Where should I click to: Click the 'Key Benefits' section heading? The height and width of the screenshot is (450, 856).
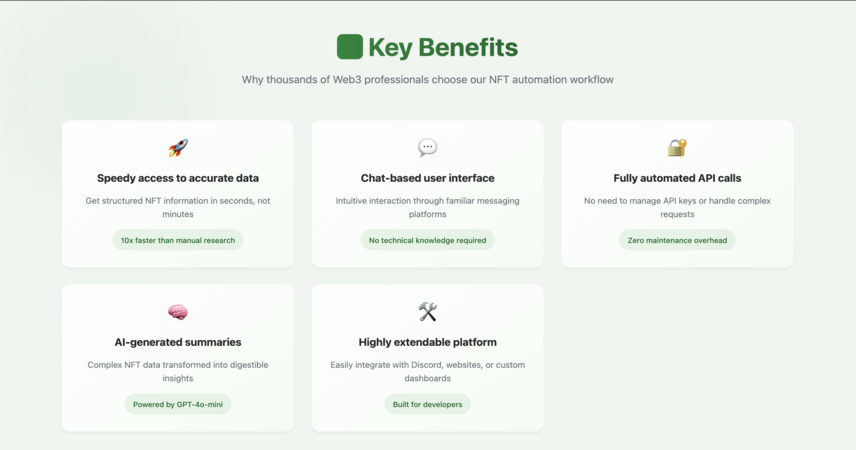(443, 47)
